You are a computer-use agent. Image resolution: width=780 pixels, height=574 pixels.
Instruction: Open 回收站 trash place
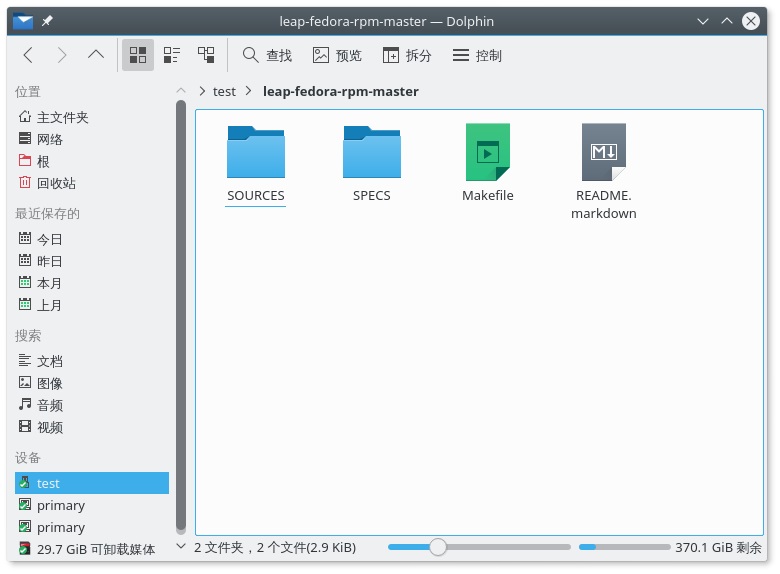click(x=92, y=183)
